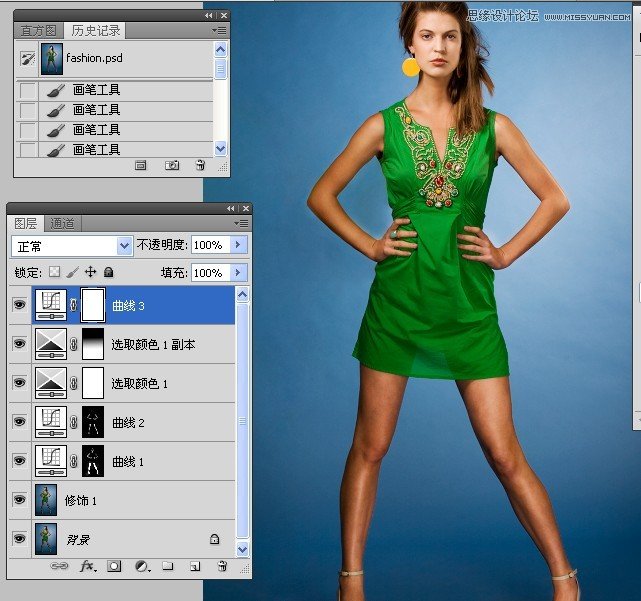
Task: Create a new layer icon in Layers panel
Action: tap(195, 566)
